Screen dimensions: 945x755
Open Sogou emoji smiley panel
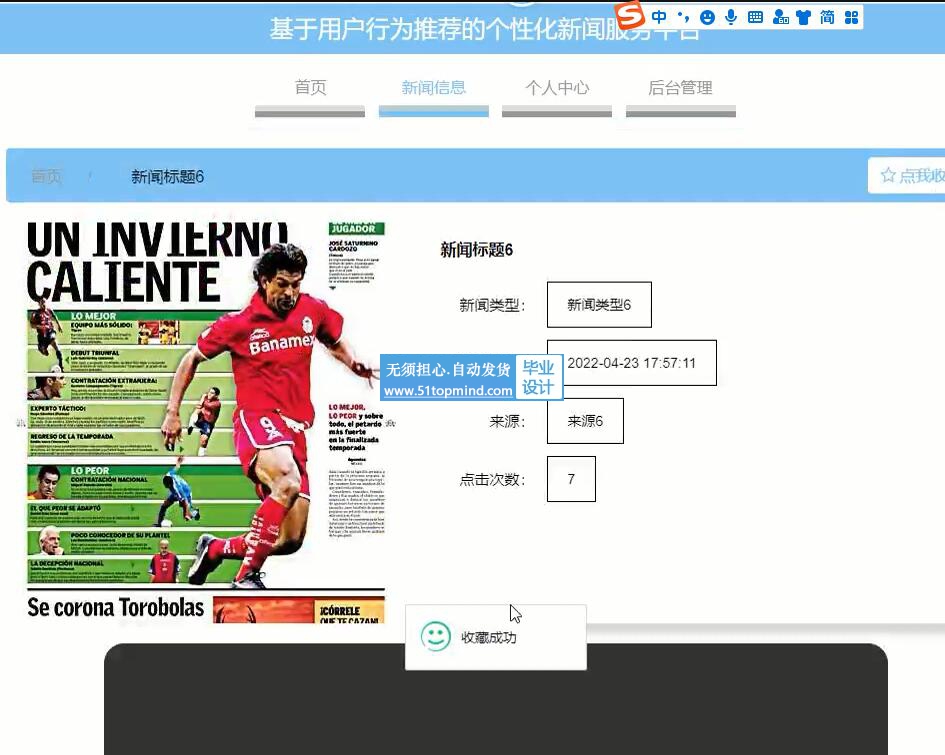click(708, 17)
